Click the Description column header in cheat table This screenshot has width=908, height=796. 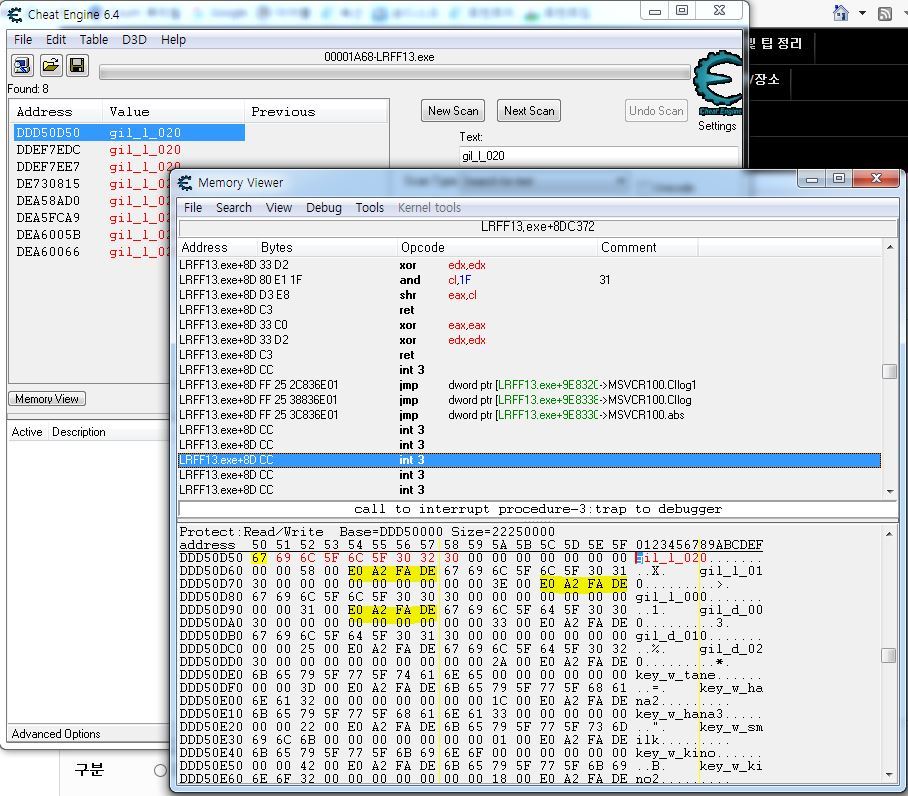point(79,432)
